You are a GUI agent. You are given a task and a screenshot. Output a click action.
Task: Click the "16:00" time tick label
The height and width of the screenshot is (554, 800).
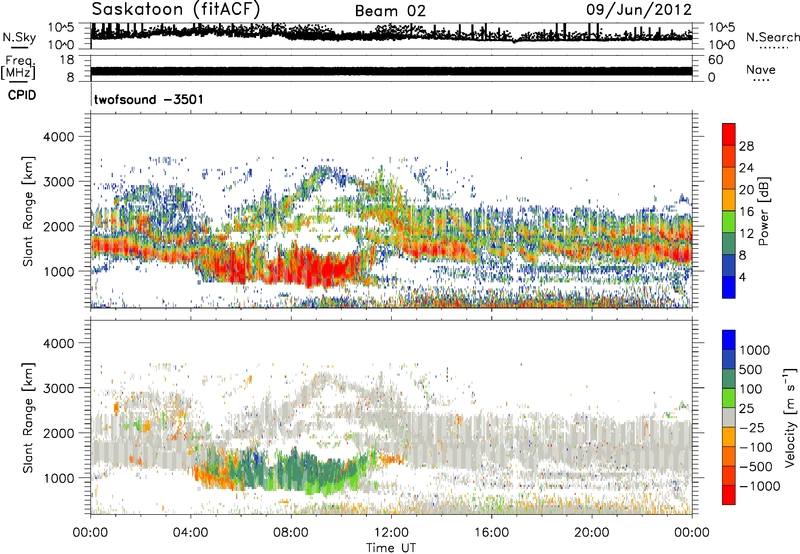[x=491, y=533]
